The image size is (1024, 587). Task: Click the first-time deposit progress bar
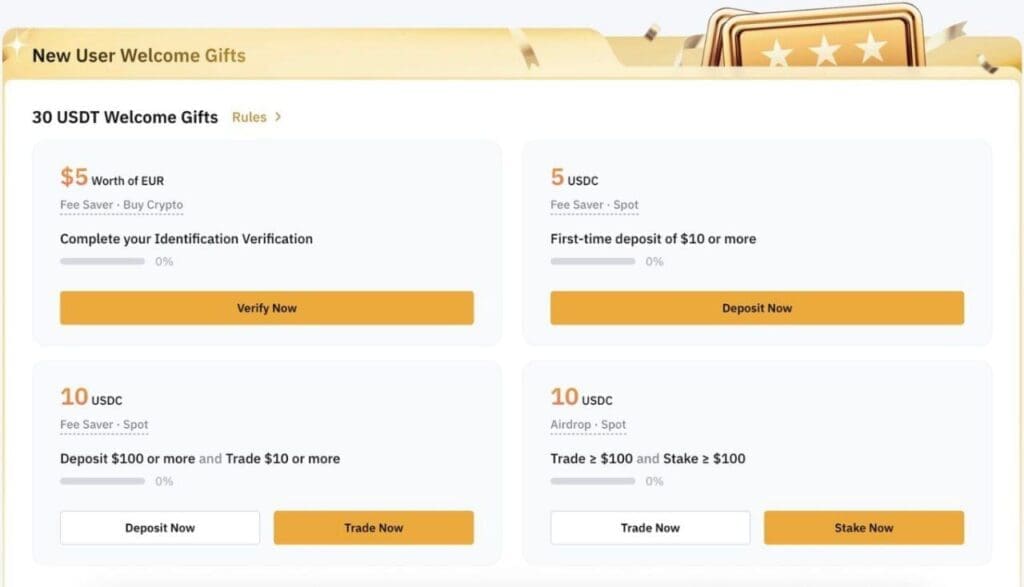tap(592, 262)
